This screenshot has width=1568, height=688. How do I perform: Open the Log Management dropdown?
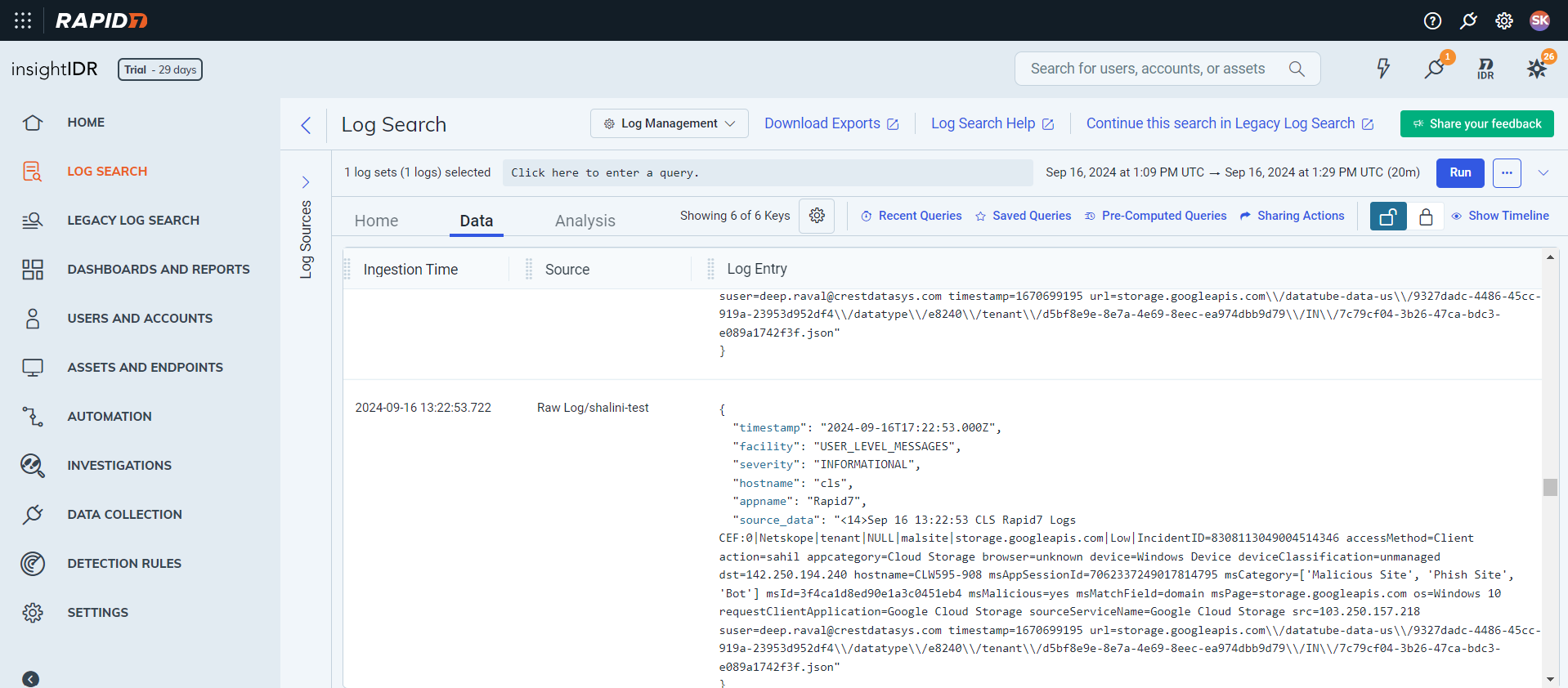[x=670, y=123]
